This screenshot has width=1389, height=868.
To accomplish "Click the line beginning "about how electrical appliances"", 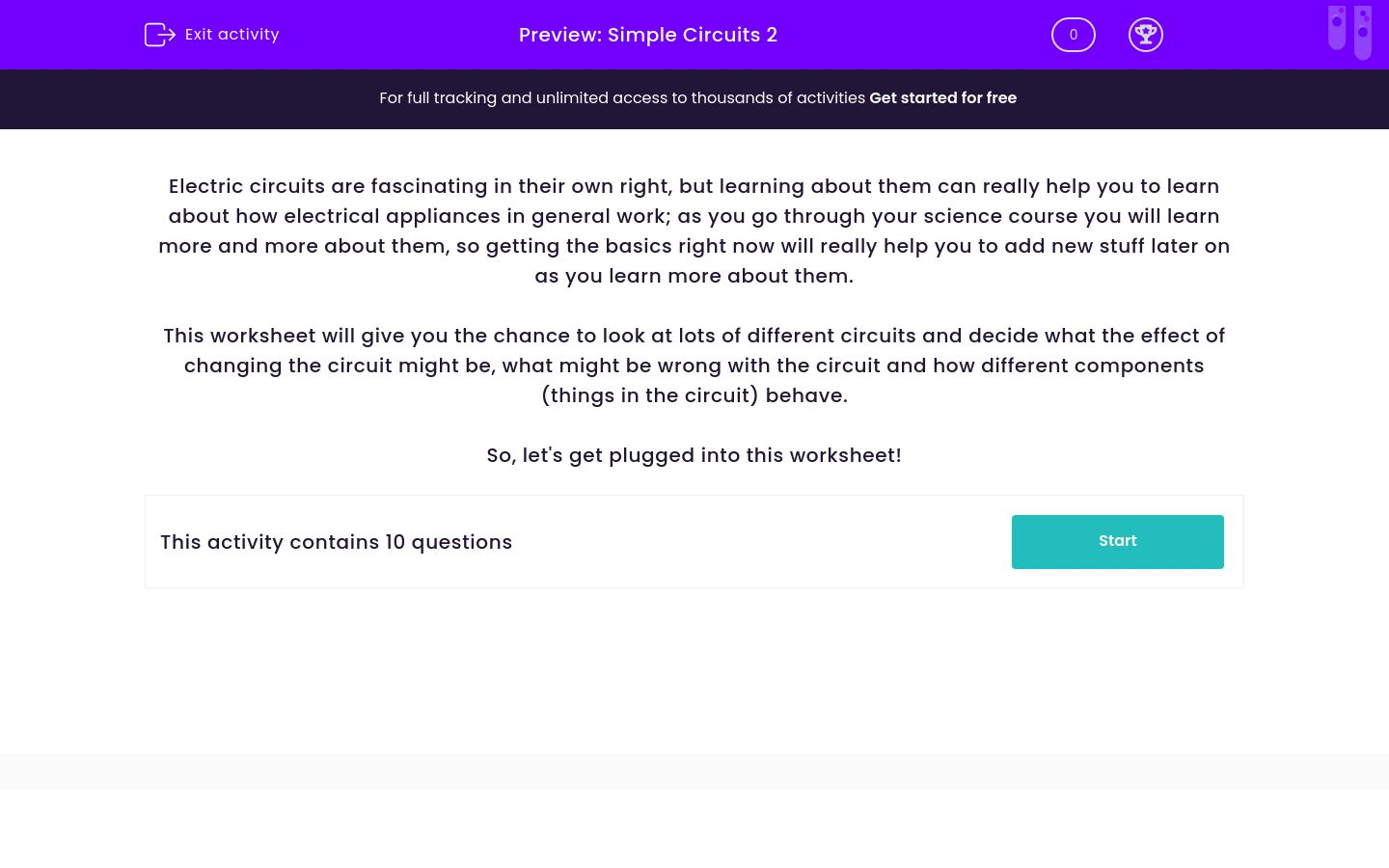I will click(694, 216).
